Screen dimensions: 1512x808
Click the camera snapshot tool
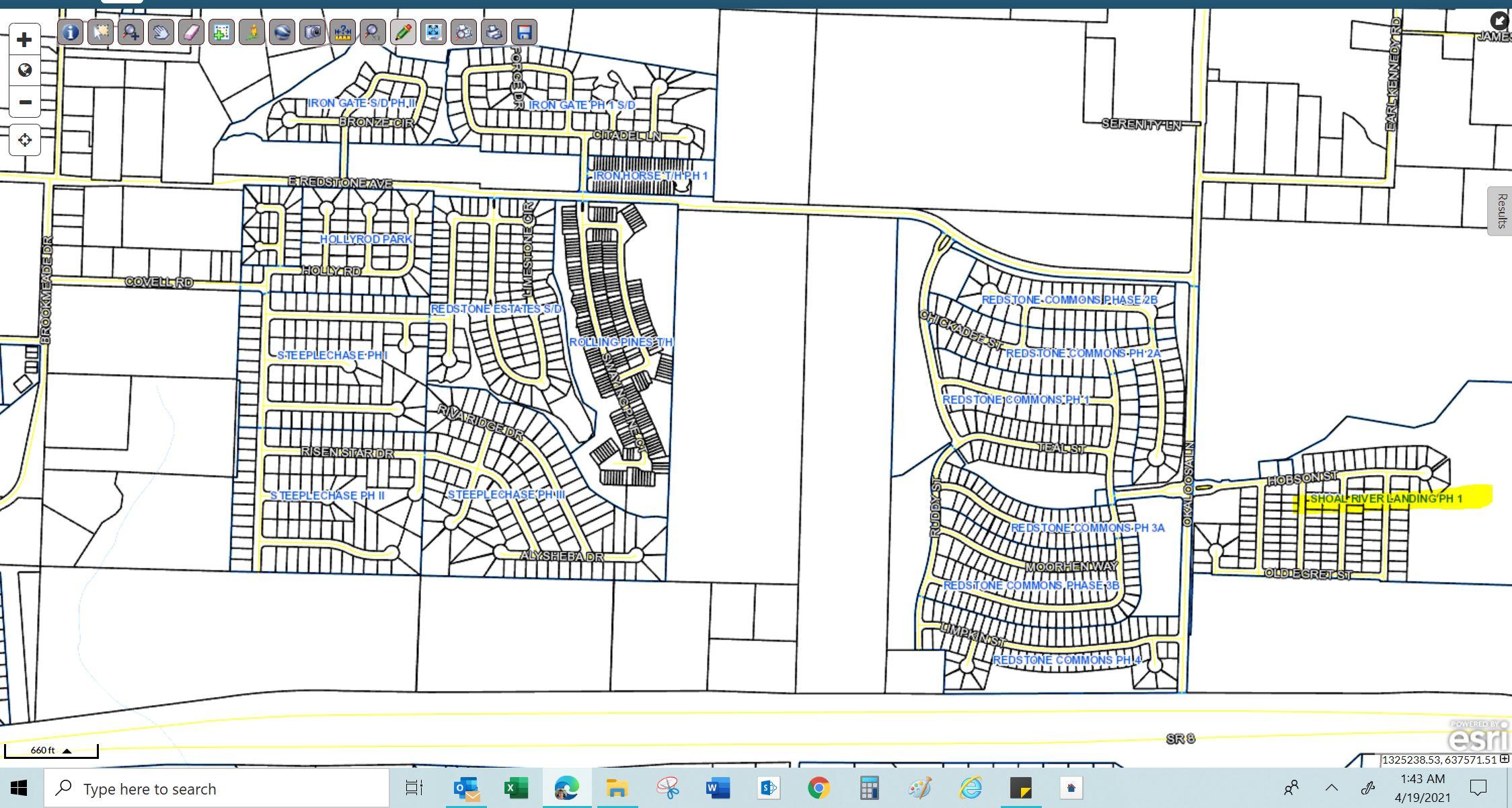pyautogui.click(x=312, y=32)
